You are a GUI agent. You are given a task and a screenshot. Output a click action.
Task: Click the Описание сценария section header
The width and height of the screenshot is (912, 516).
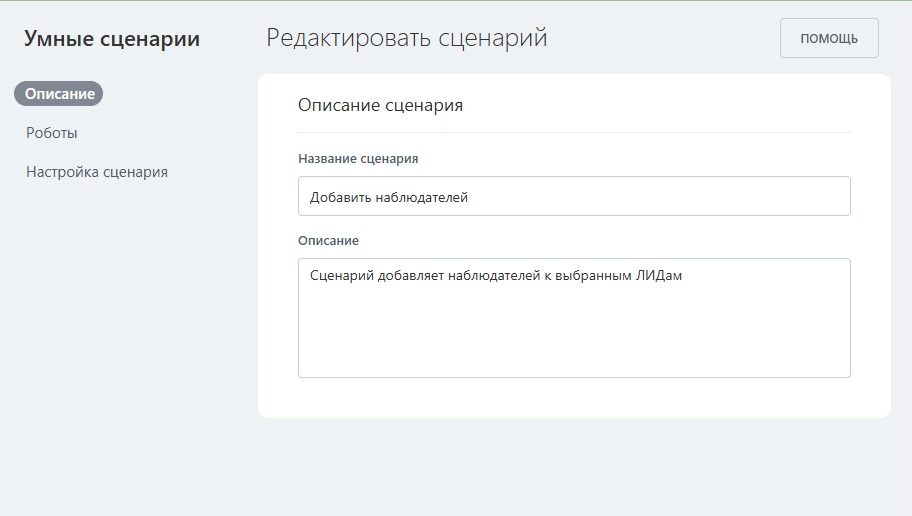click(x=380, y=105)
